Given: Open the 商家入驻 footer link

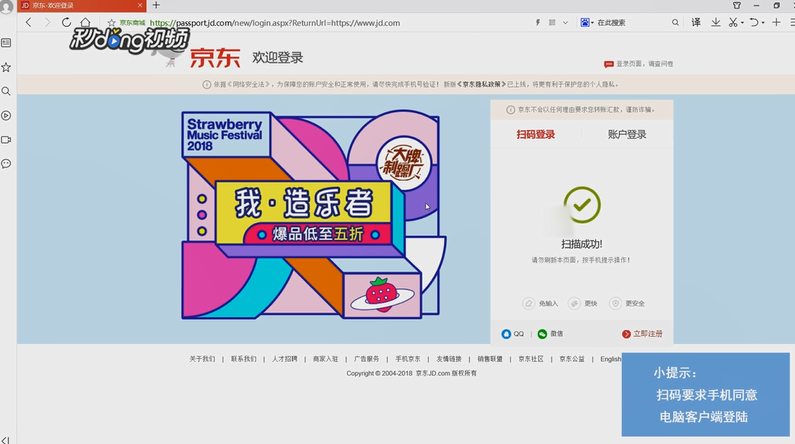Looking at the screenshot, I should [x=326, y=359].
